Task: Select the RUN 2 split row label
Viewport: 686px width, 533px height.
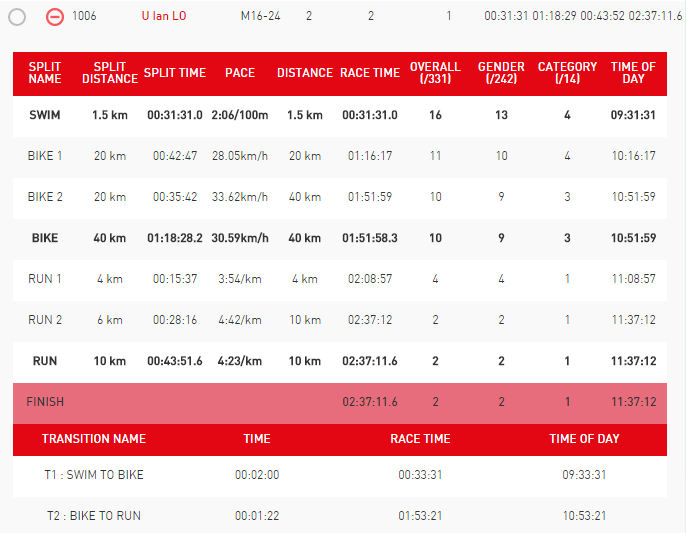Action: pyautogui.click(x=45, y=320)
